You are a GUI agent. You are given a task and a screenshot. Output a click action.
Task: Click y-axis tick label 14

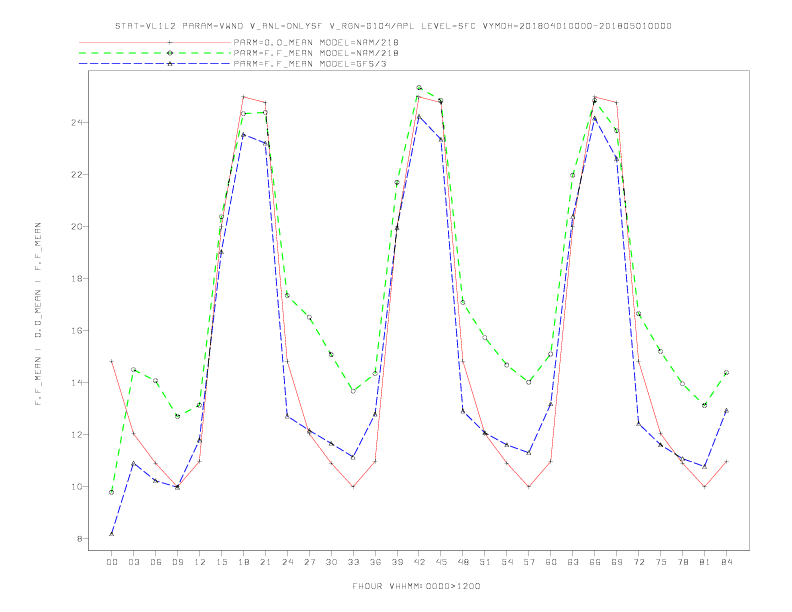[x=77, y=383]
